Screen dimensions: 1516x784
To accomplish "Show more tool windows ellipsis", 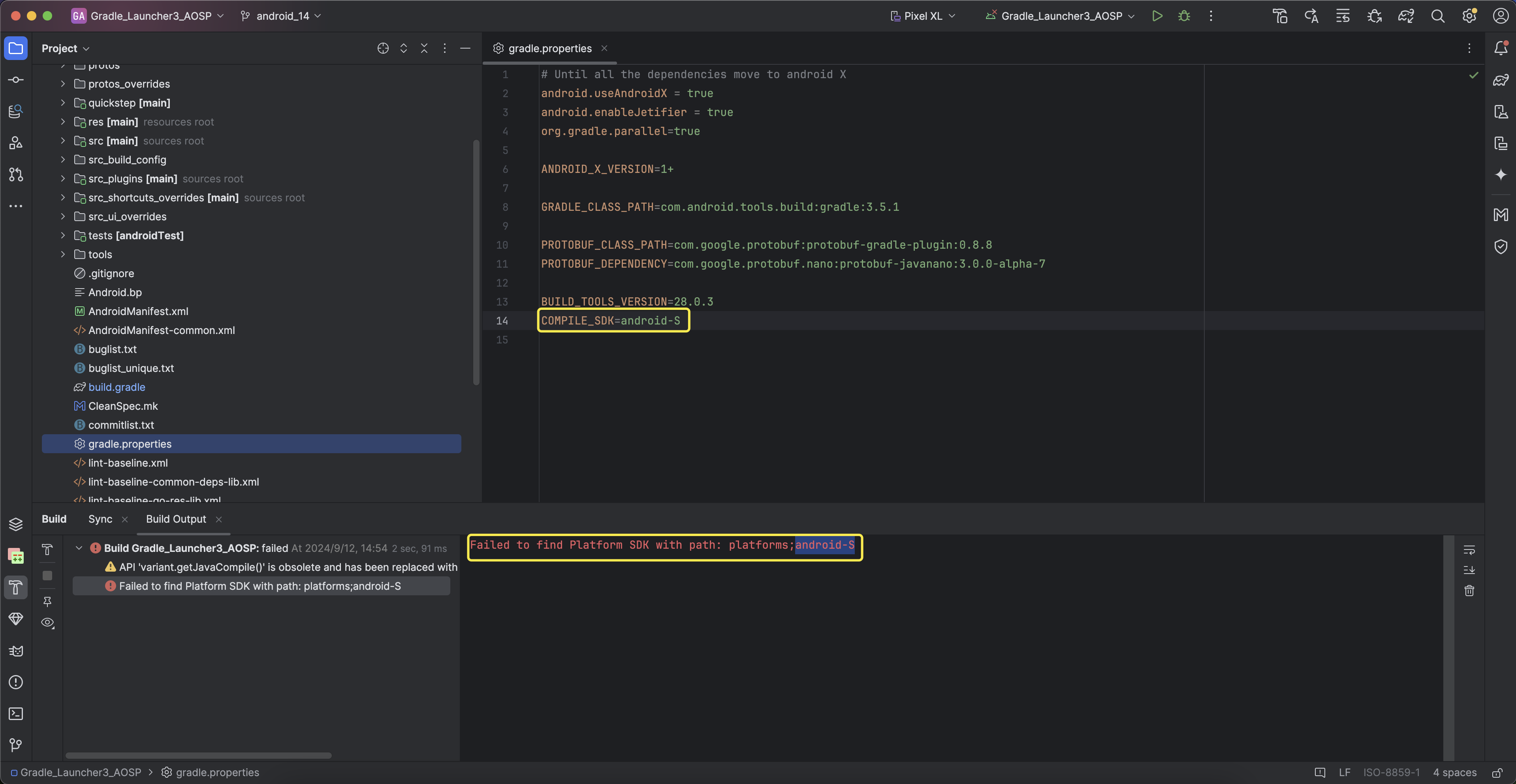I will point(16,206).
